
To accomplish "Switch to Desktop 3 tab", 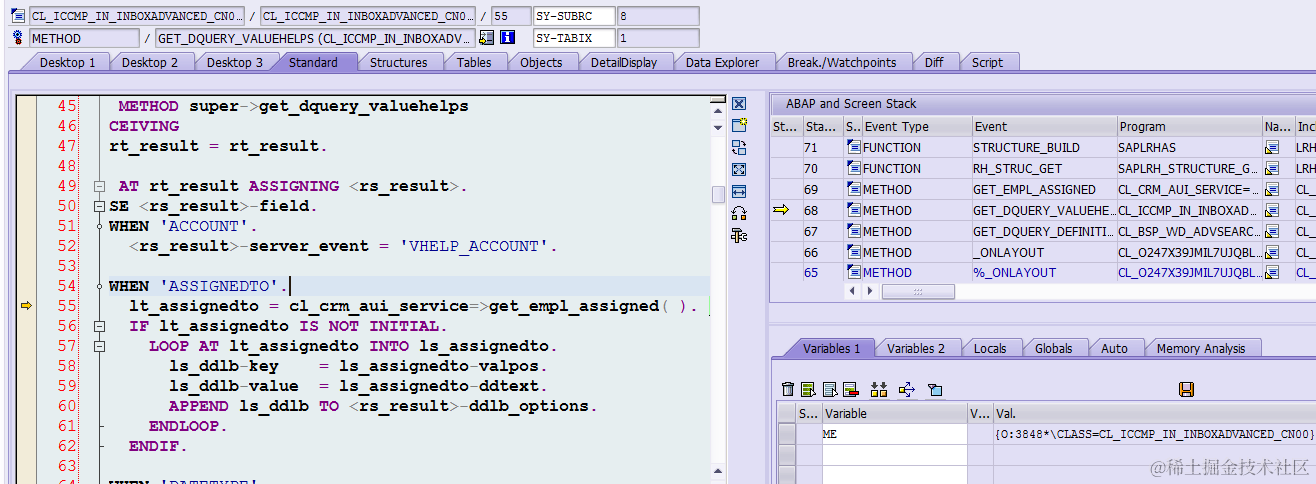I will (x=235, y=62).
